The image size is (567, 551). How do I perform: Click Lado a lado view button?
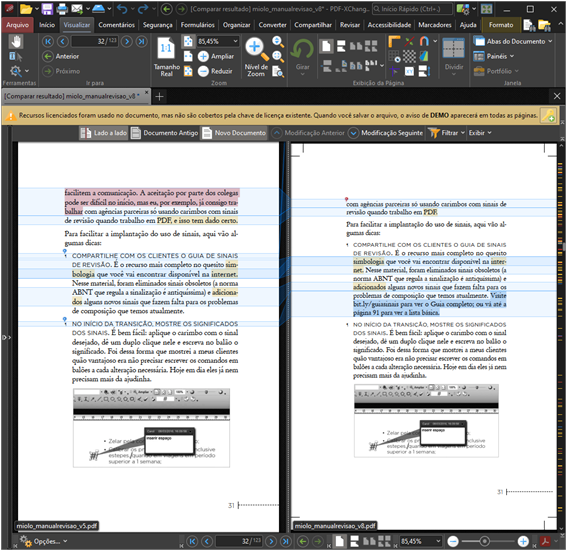(104, 133)
